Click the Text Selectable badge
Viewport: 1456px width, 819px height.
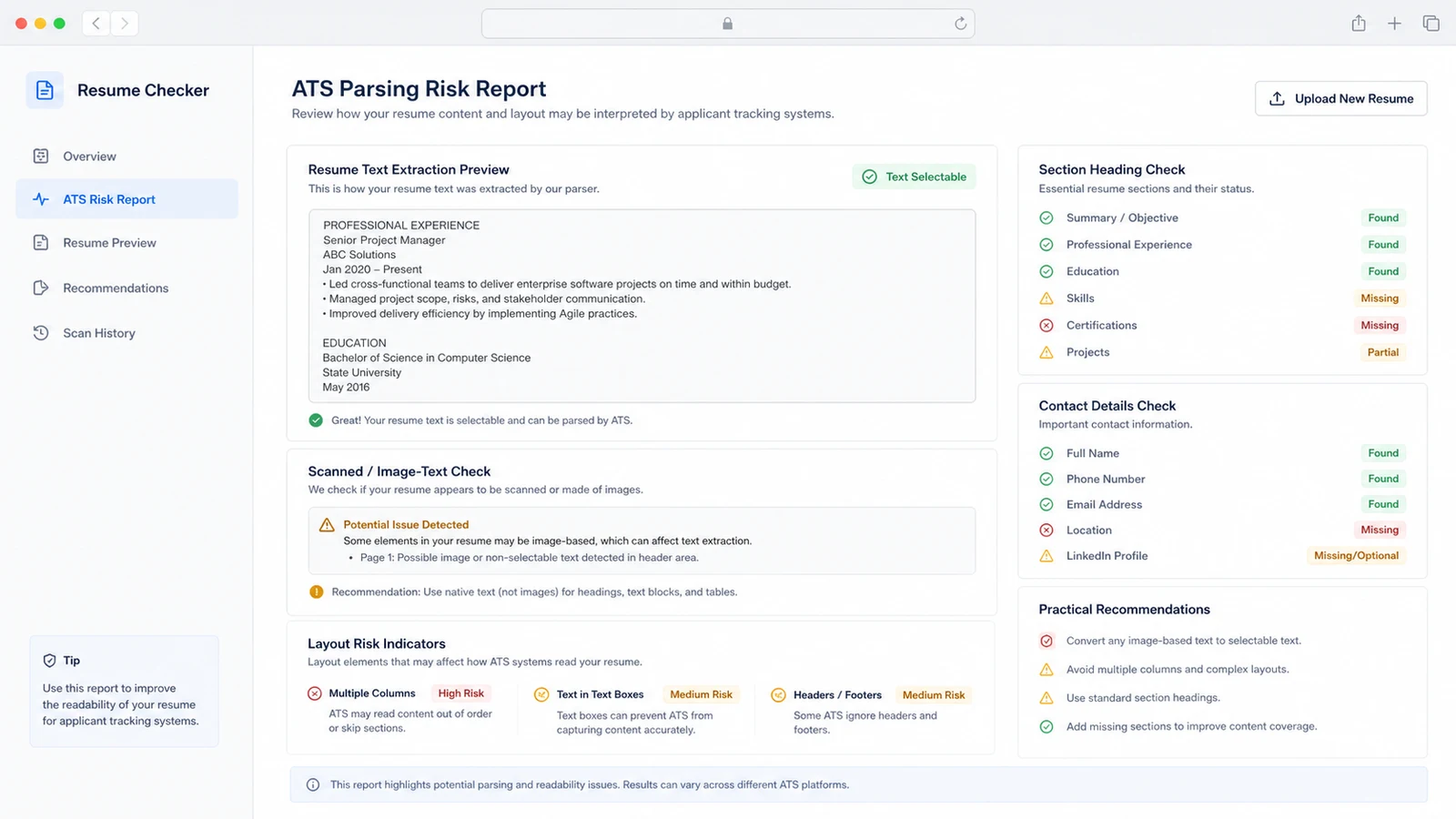tap(914, 177)
